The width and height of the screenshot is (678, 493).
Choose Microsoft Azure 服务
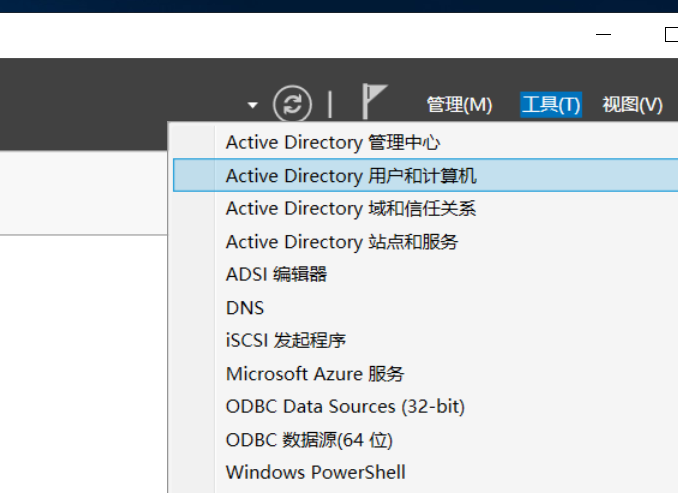pyautogui.click(x=425, y=374)
